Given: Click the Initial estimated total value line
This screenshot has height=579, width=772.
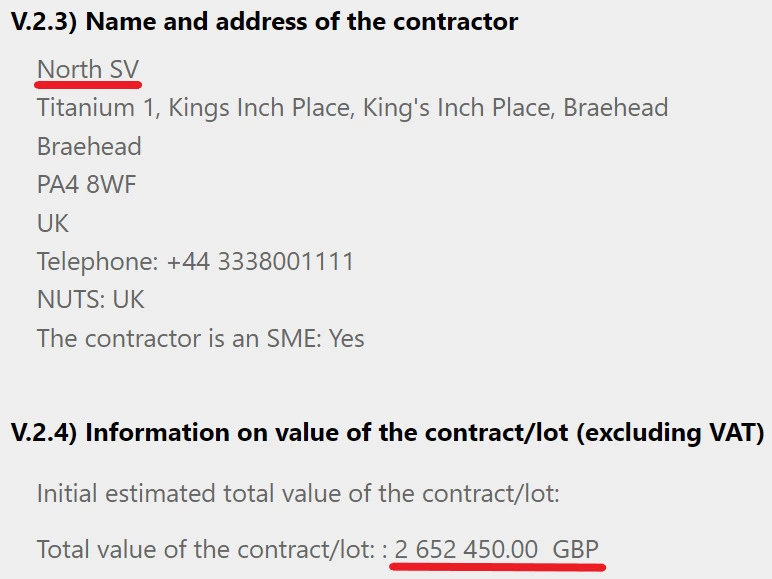Looking at the screenshot, I should pos(298,493).
